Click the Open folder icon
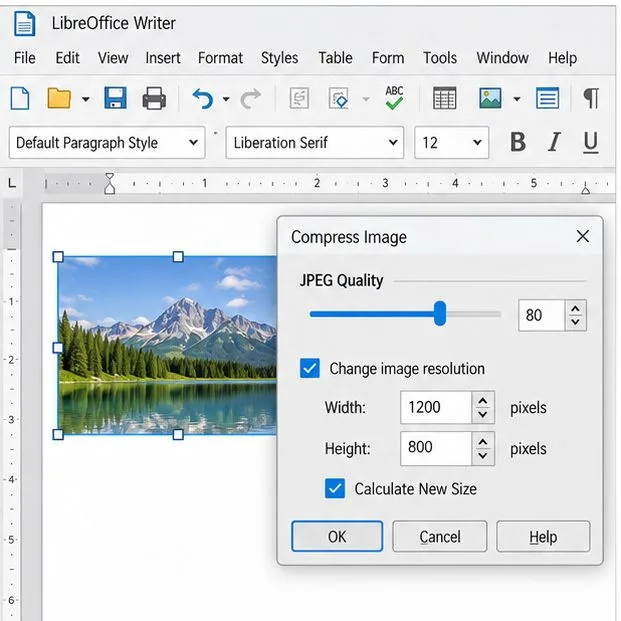The width and height of the screenshot is (621, 621). pos(59,98)
